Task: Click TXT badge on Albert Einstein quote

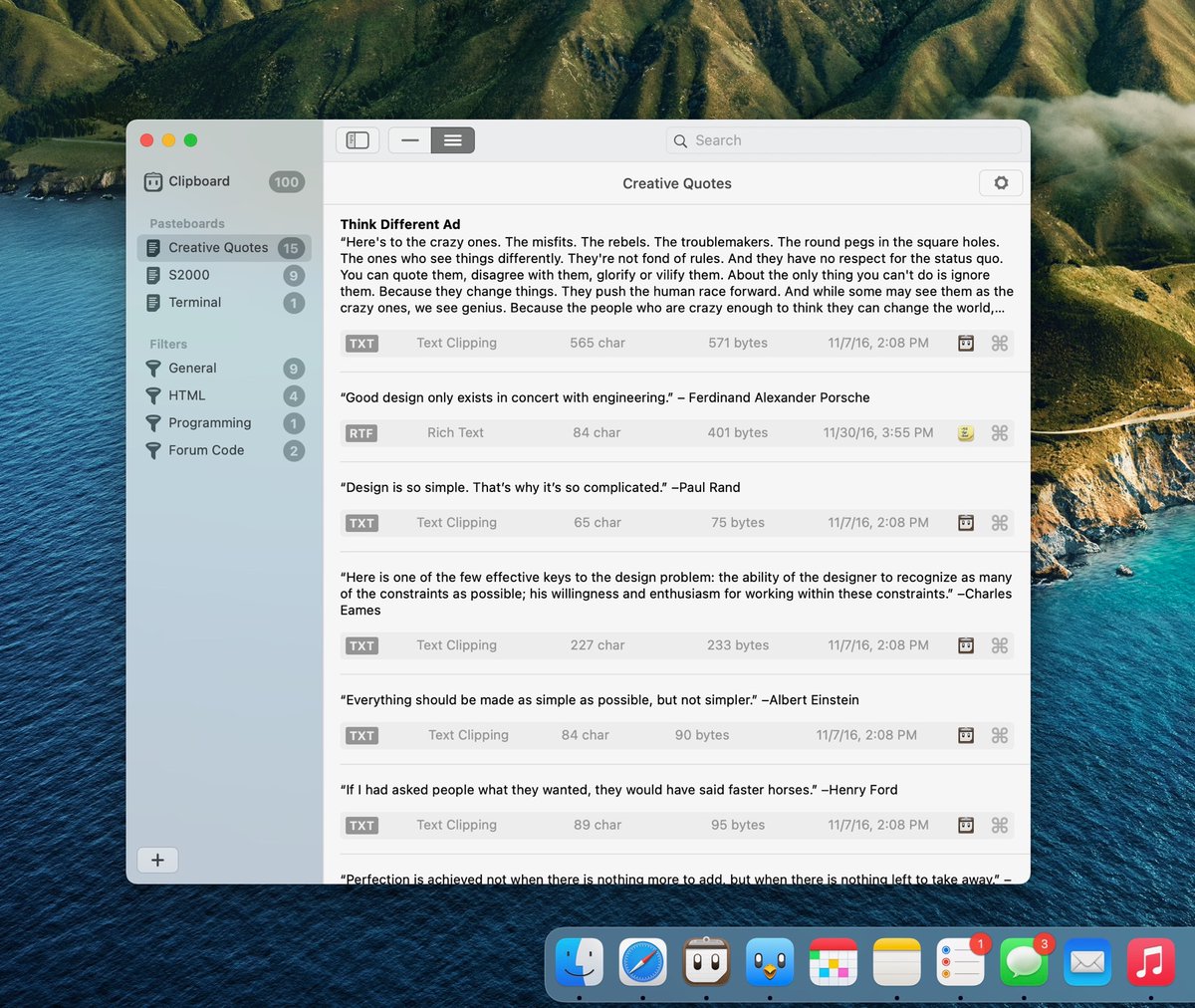Action: 361,736
